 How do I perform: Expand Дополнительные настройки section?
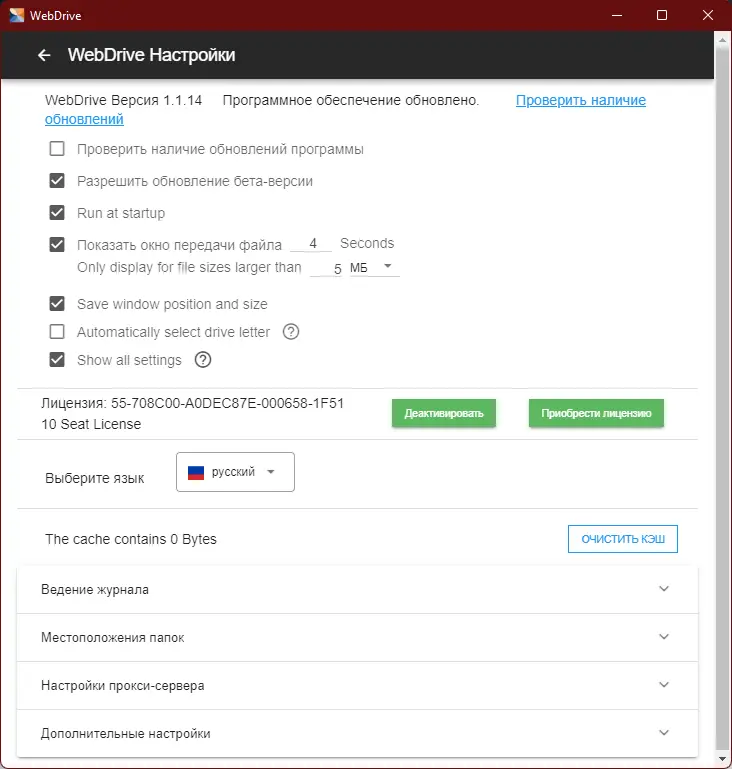tap(357, 733)
